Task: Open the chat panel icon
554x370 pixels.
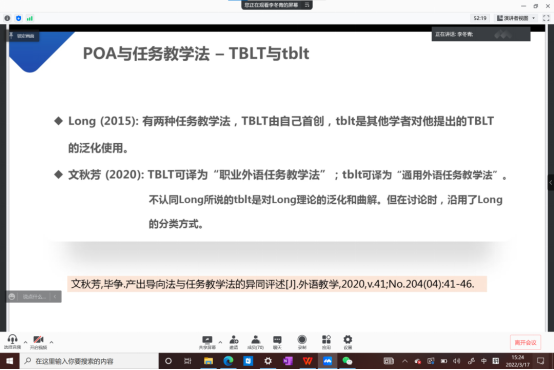Action: pyautogui.click(x=277, y=342)
